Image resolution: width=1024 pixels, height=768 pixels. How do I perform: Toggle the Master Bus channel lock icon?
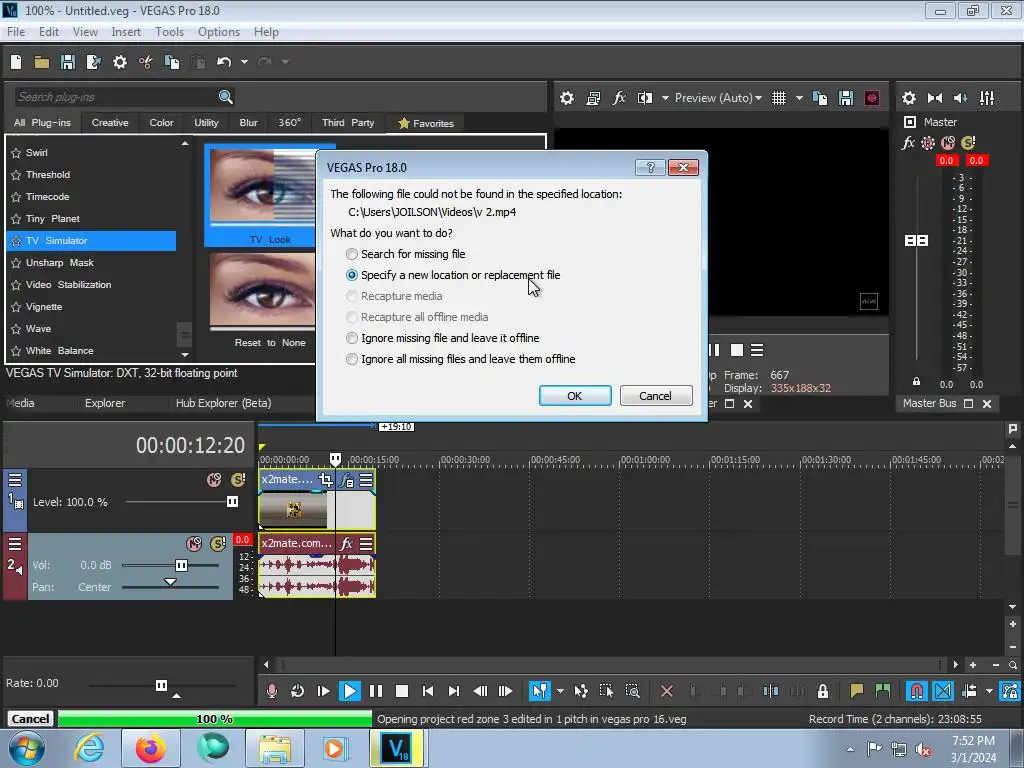(x=916, y=382)
